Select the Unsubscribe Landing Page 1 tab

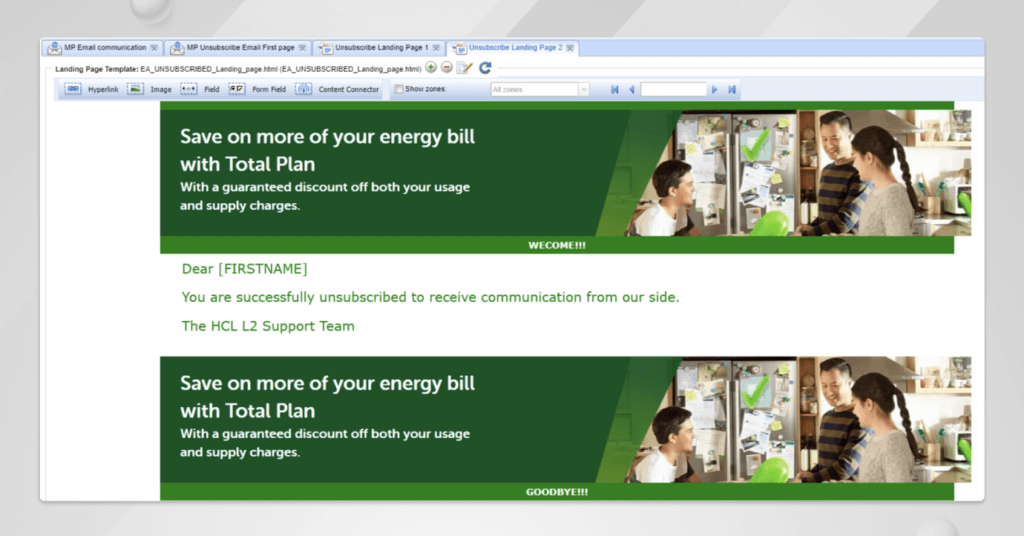point(381,48)
